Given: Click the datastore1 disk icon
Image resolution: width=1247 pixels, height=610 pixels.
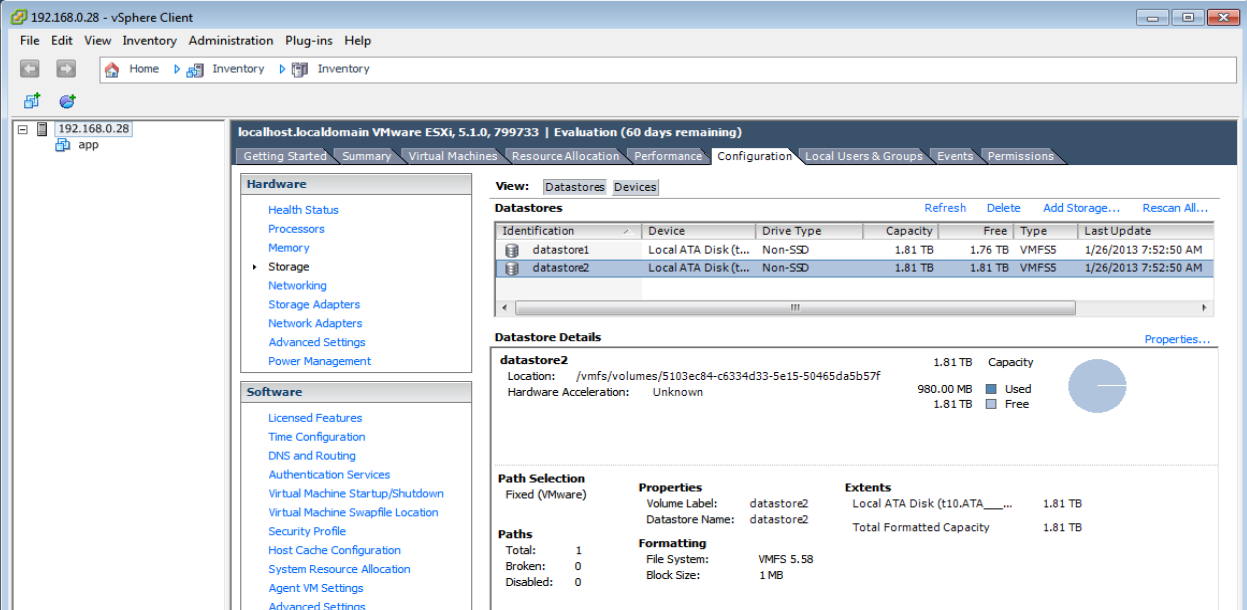Looking at the screenshot, I should (513, 250).
